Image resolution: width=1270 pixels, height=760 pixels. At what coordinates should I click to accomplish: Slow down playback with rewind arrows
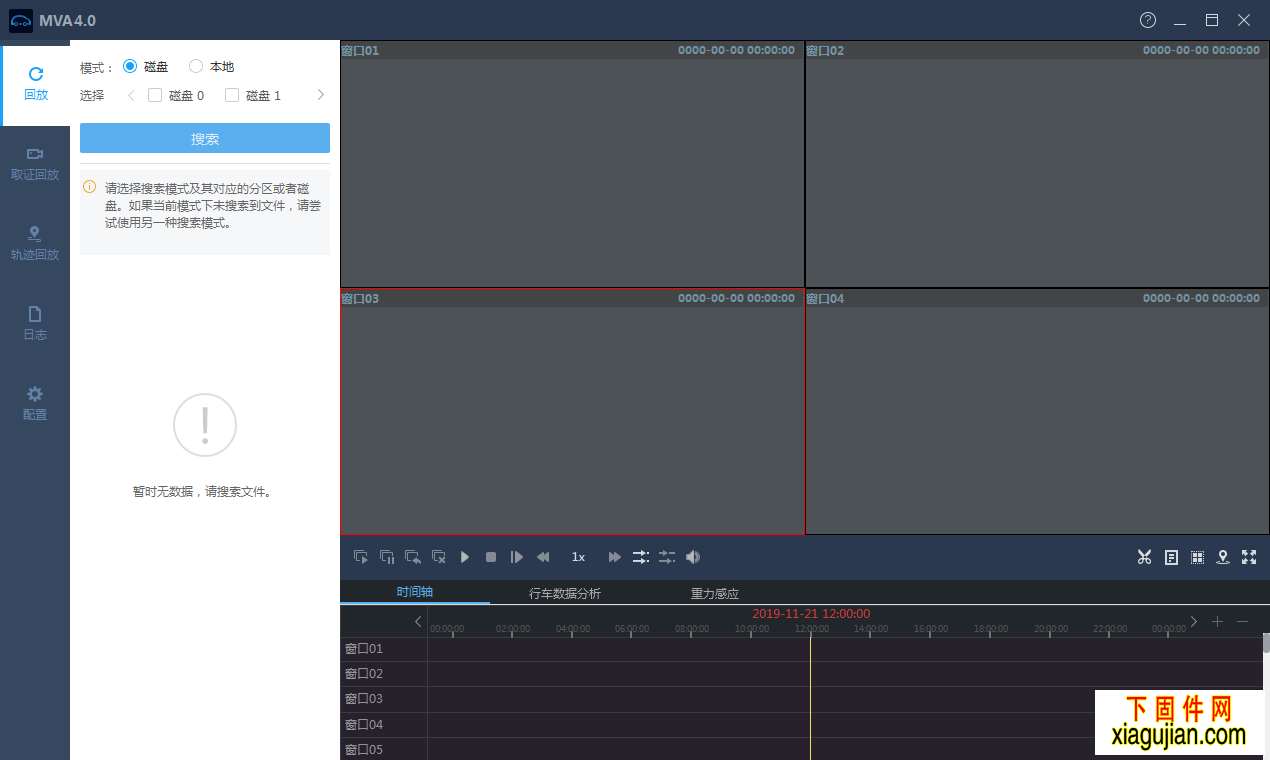(543, 557)
